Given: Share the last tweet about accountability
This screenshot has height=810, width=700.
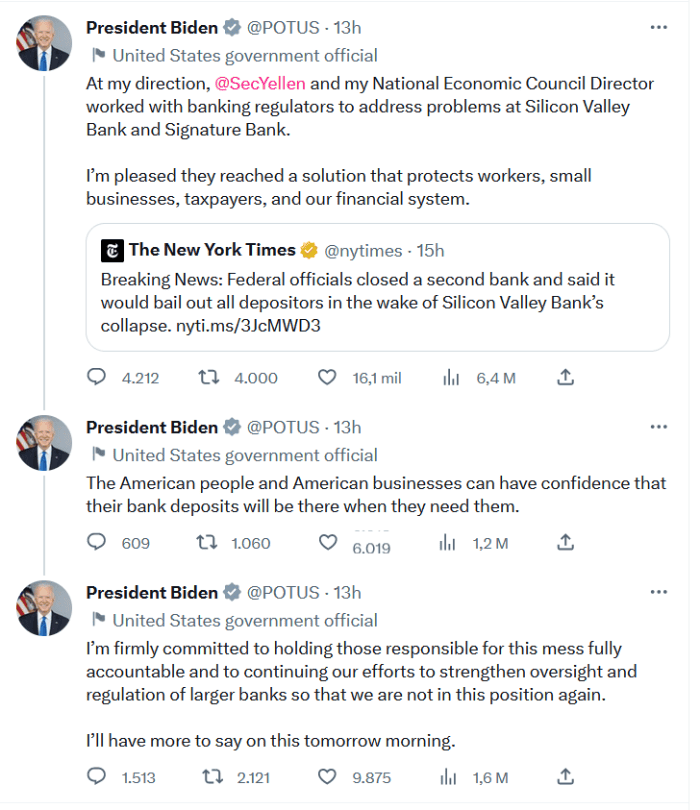Looking at the screenshot, I should (x=565, y=777).
